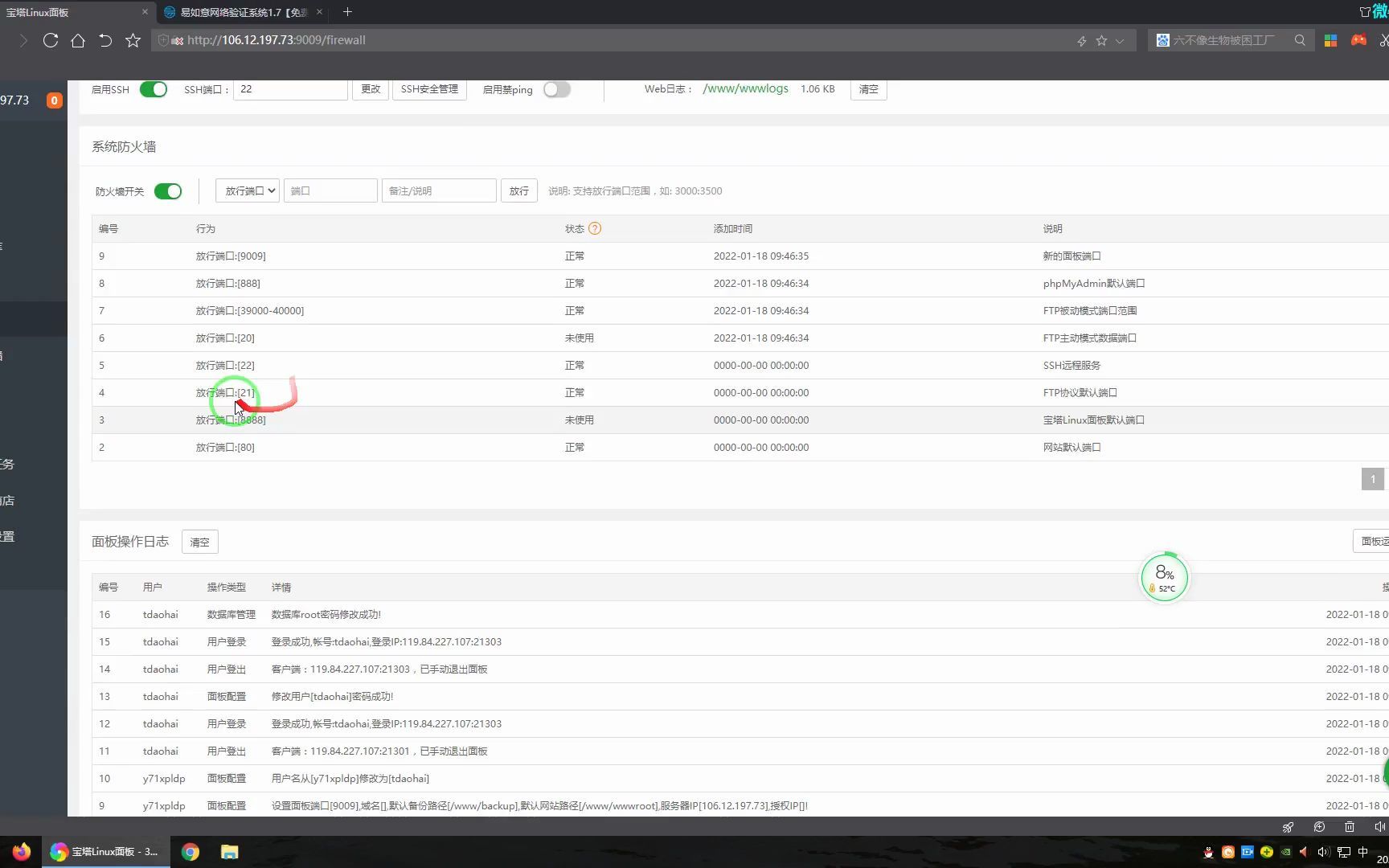Toggle the 启用SSH switch

click(153, 89)
